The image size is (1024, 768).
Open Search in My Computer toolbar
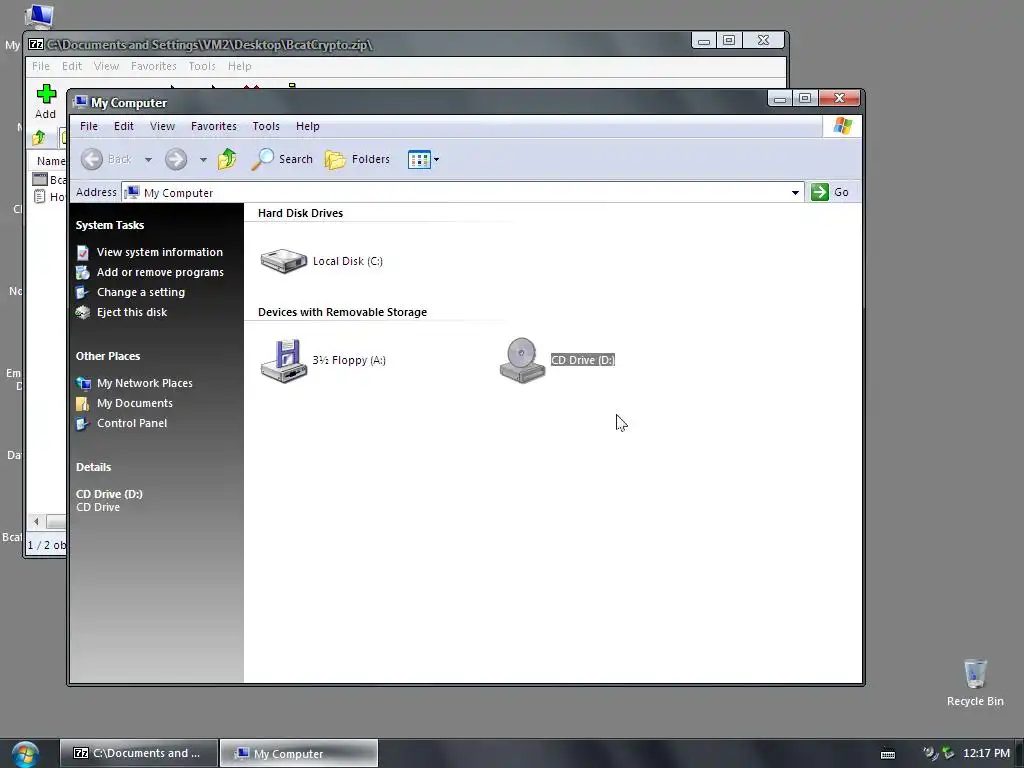point(282,159)
